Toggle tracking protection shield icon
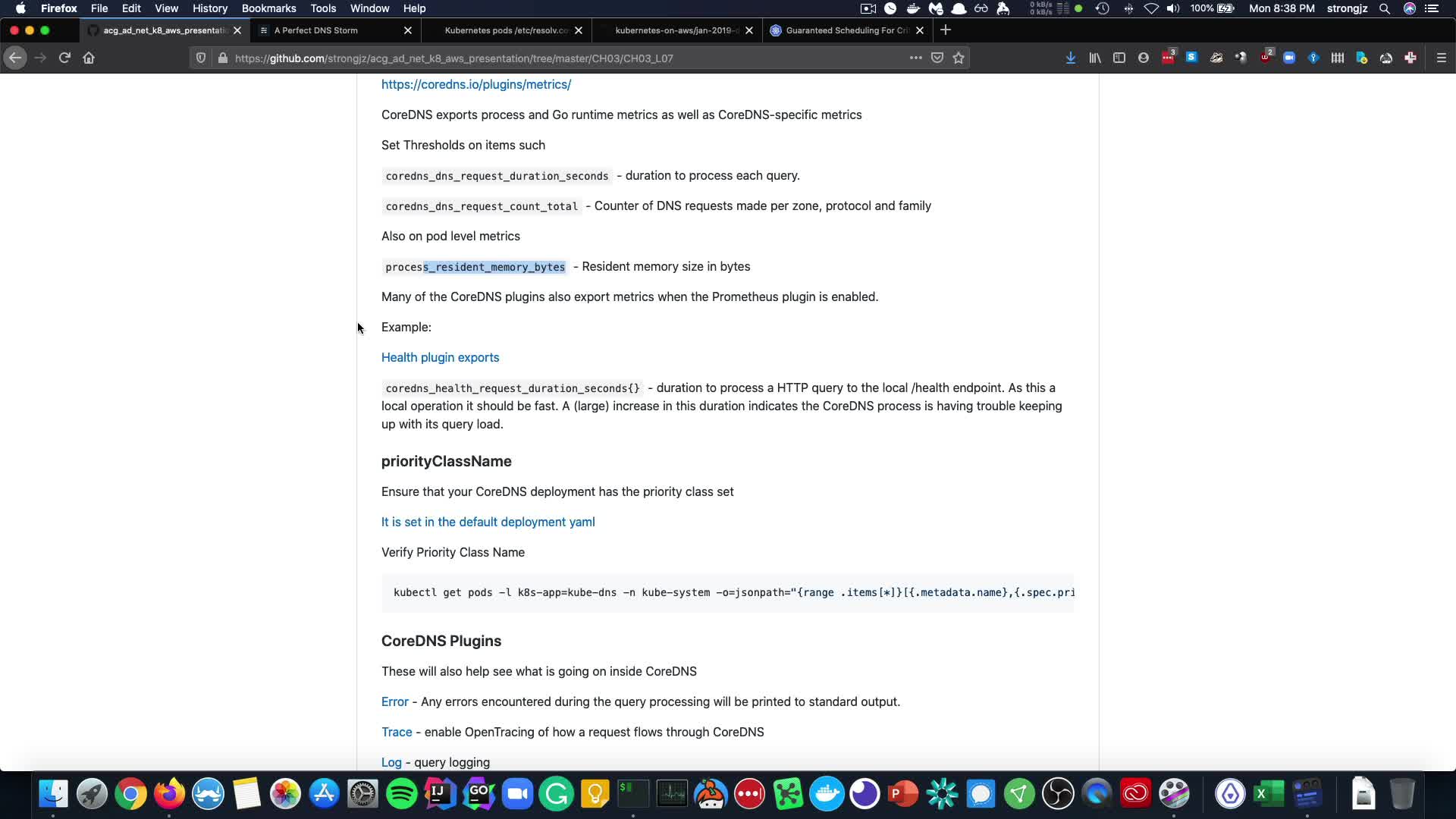Screen dimensions: 1456x819 click(x=201, y=58)
